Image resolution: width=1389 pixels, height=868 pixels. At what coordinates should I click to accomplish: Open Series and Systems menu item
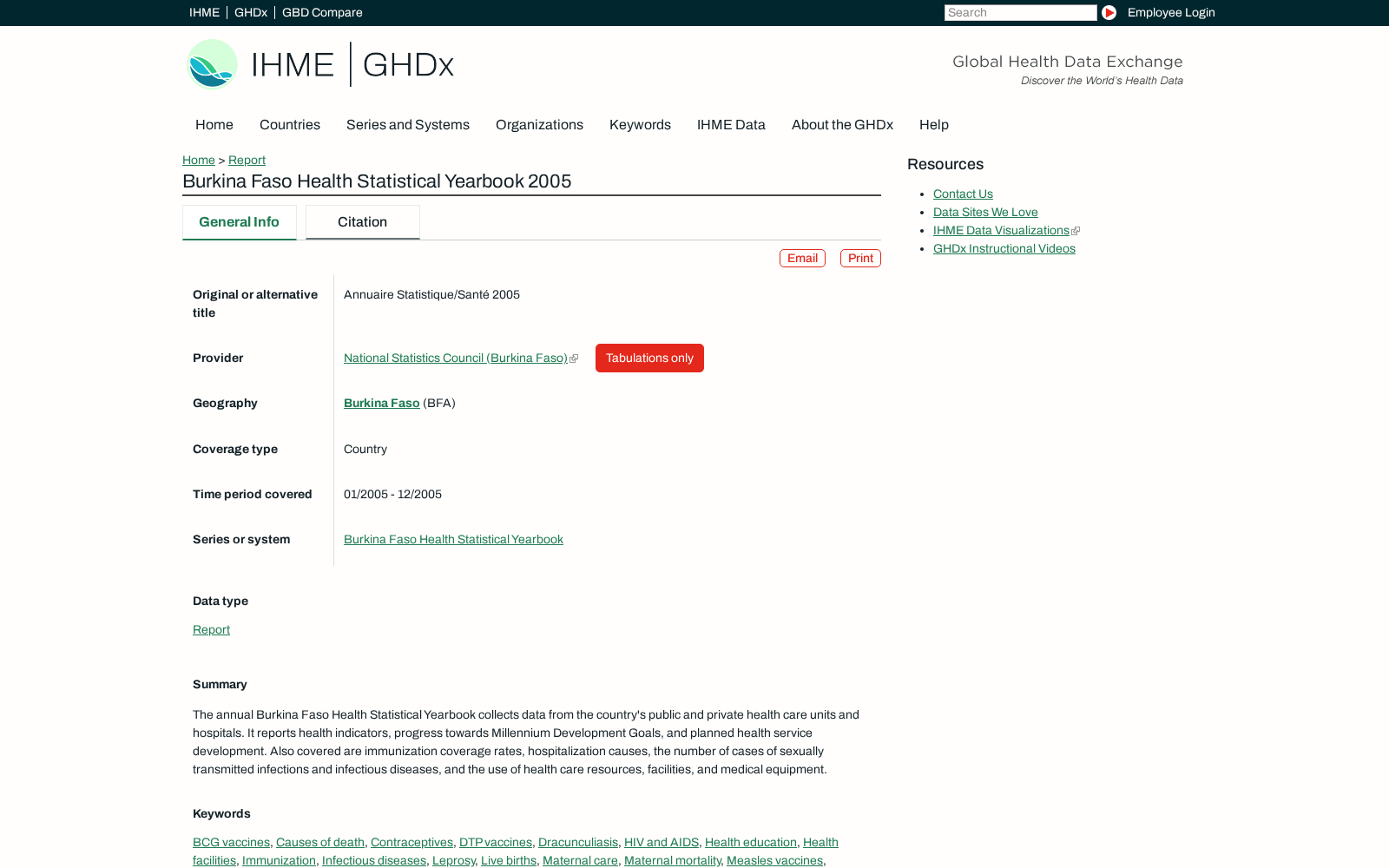click(408, 124)
